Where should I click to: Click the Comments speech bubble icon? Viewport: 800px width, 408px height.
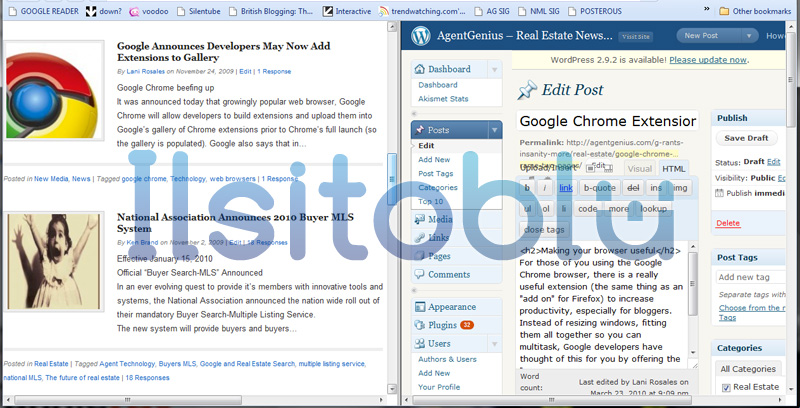(419, 274)
